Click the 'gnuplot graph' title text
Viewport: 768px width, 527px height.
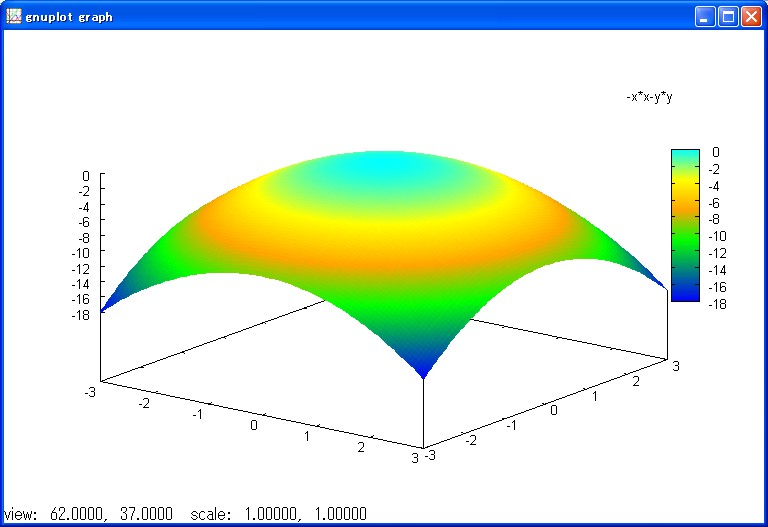point(69,17)
